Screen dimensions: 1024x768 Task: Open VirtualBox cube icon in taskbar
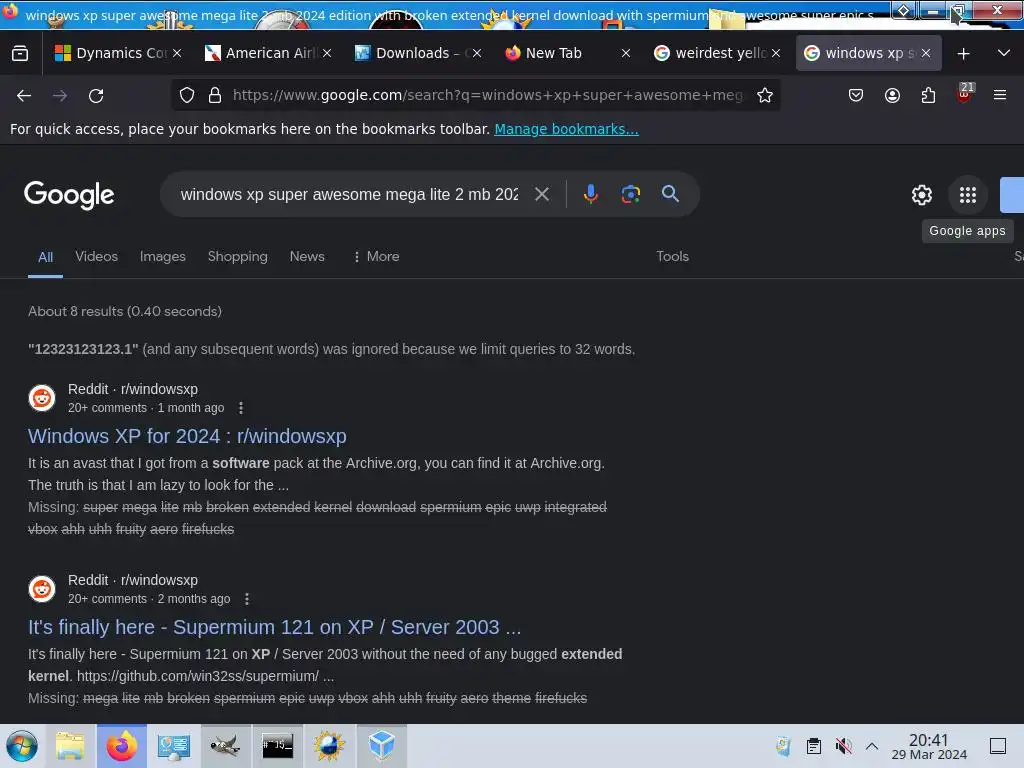pos(382,746)
